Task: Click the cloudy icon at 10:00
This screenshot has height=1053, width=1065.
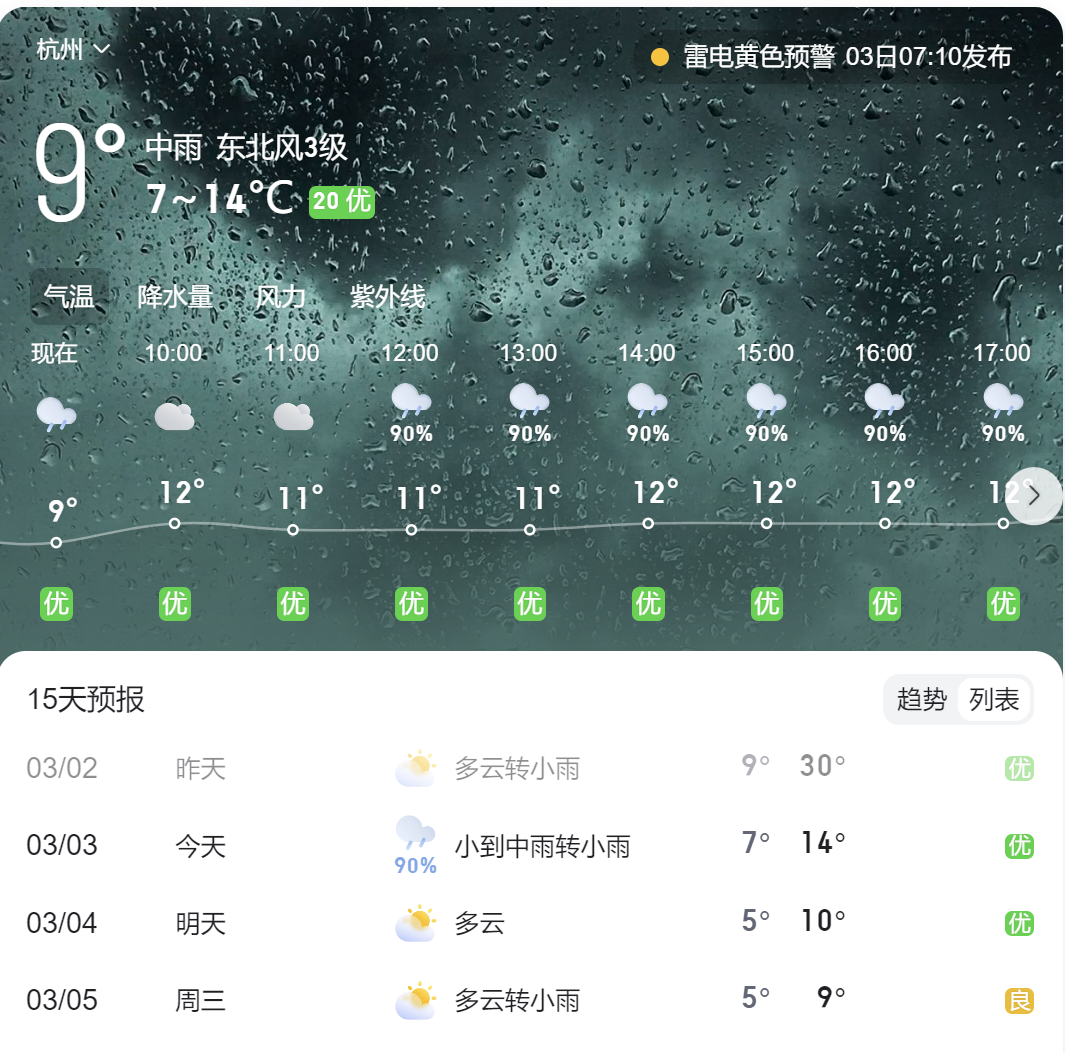Action: [x=174, y=415]
